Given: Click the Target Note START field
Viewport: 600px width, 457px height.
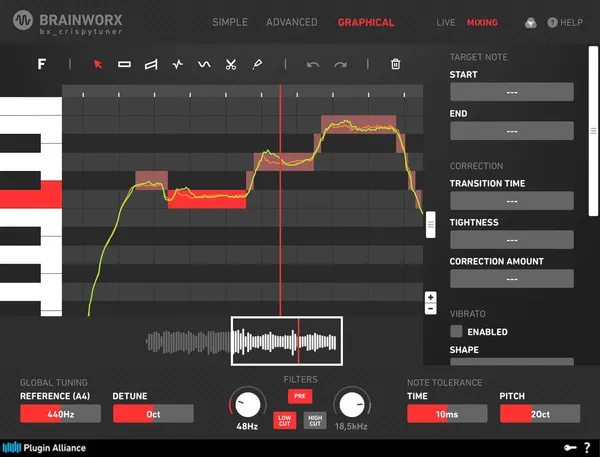Looking at the screenshot, I should [512, 92].
